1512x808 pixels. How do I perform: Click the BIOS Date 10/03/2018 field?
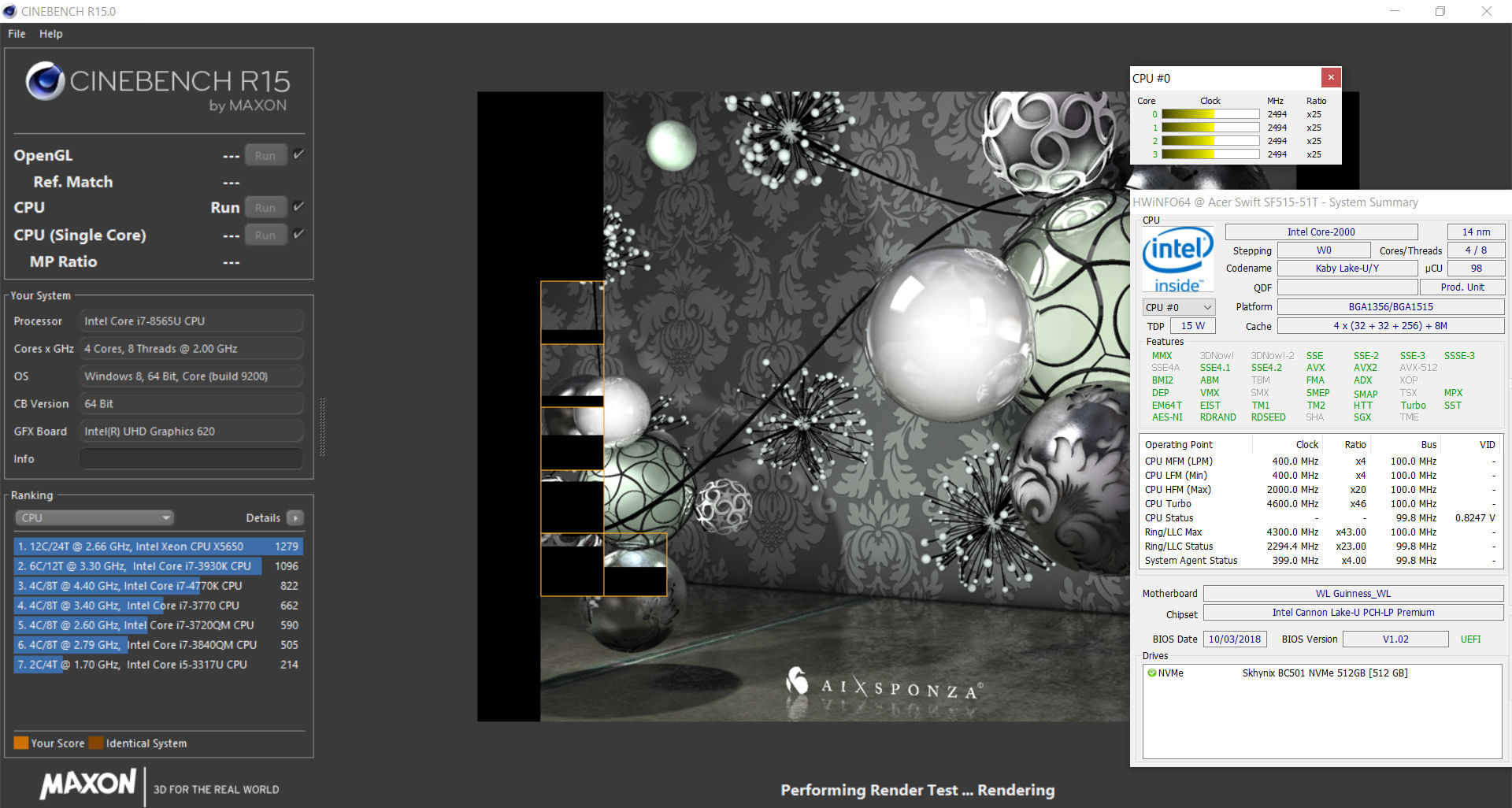click(1235, 639)
